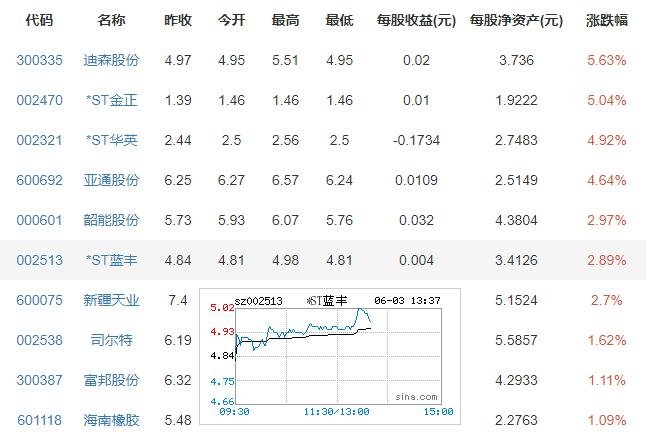646x441 pixels.
Task: Open the 富邦股份 stock link
Action: pos(112,380)
